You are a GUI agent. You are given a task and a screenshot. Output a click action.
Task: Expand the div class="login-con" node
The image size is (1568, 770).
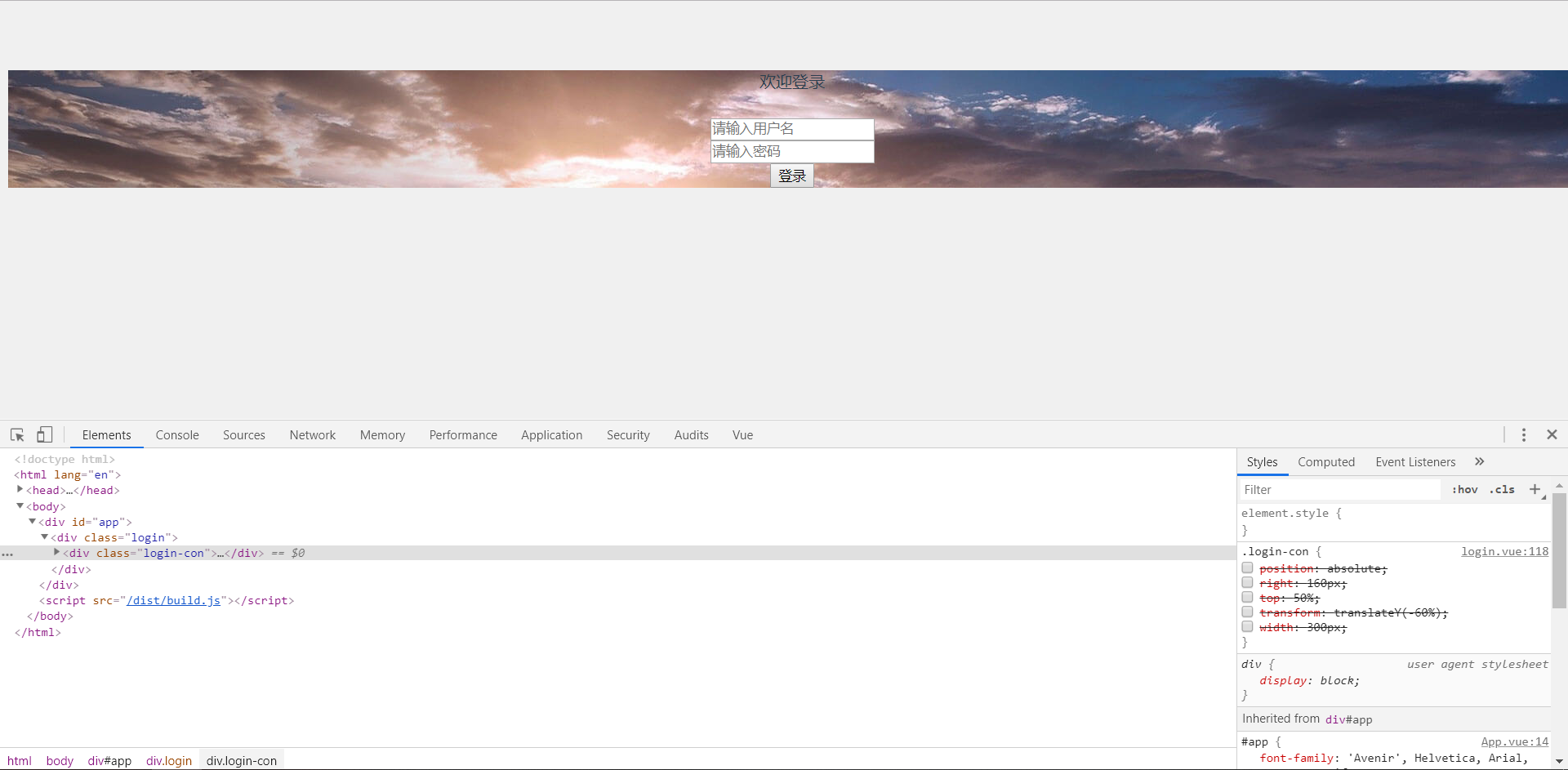(x=57, y=553)
